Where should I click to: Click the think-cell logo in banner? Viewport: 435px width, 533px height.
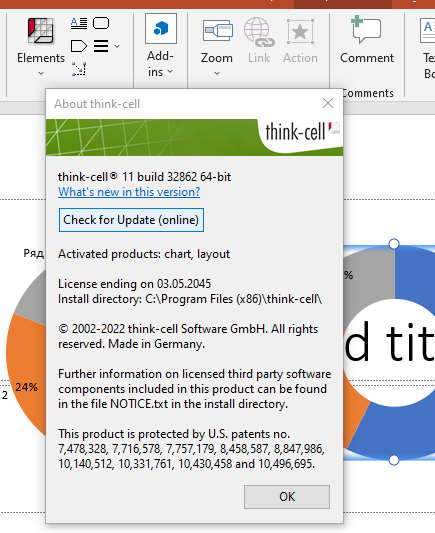[302, 132]
